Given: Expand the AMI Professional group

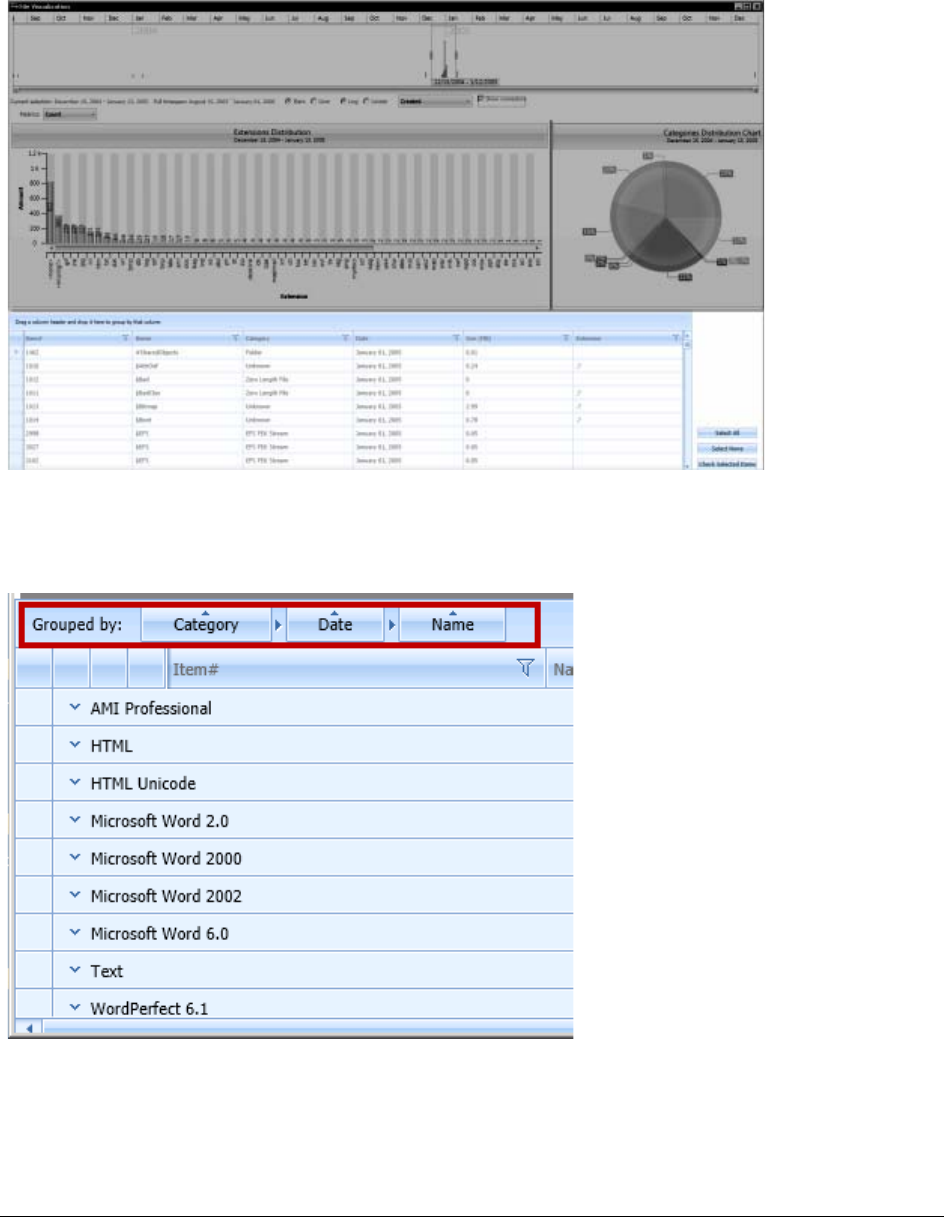Looking at the screenshot, I should point(74,707).
